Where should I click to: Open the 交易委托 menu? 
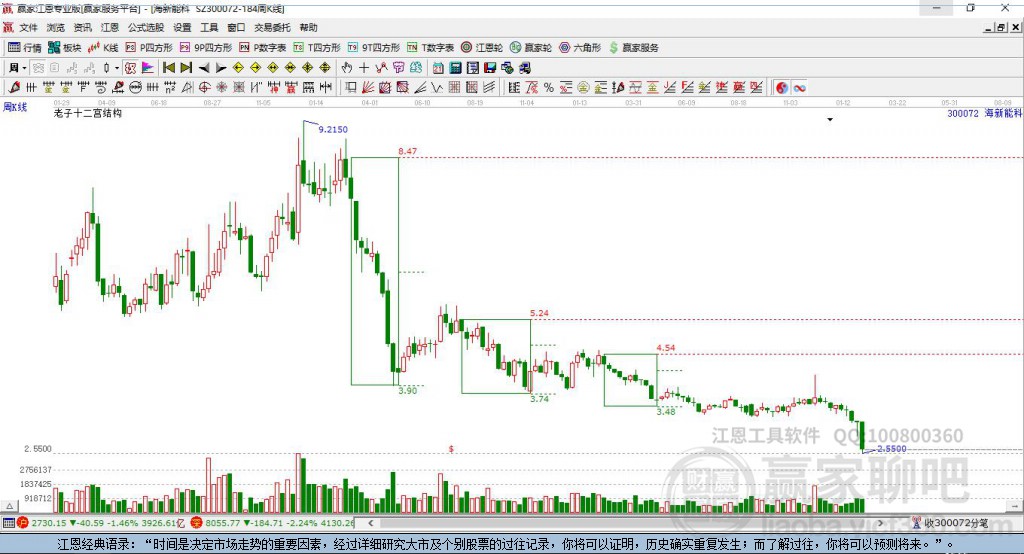tap(272, 27)
